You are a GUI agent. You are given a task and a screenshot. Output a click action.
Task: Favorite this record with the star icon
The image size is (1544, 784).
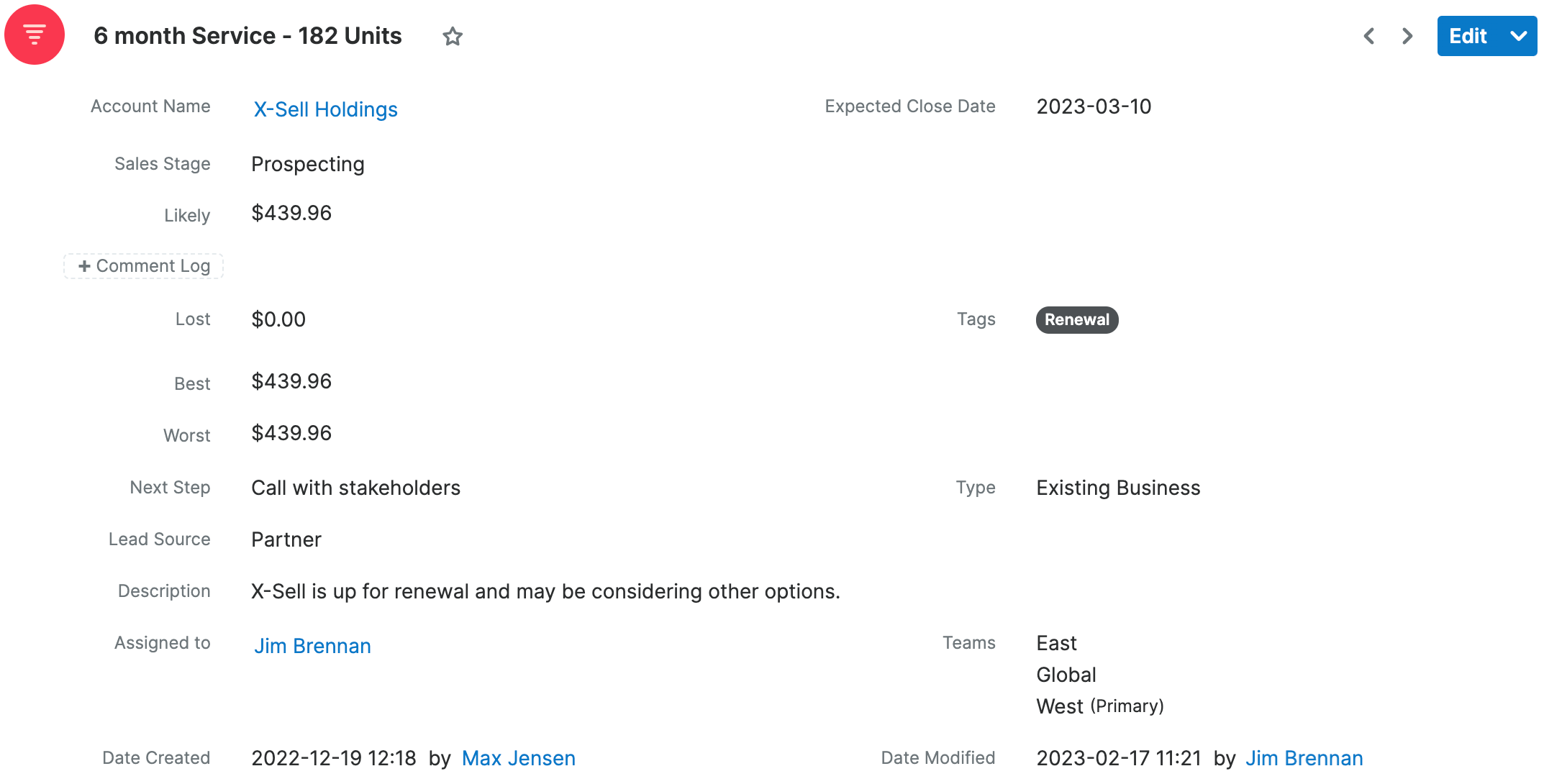(453, 36)
